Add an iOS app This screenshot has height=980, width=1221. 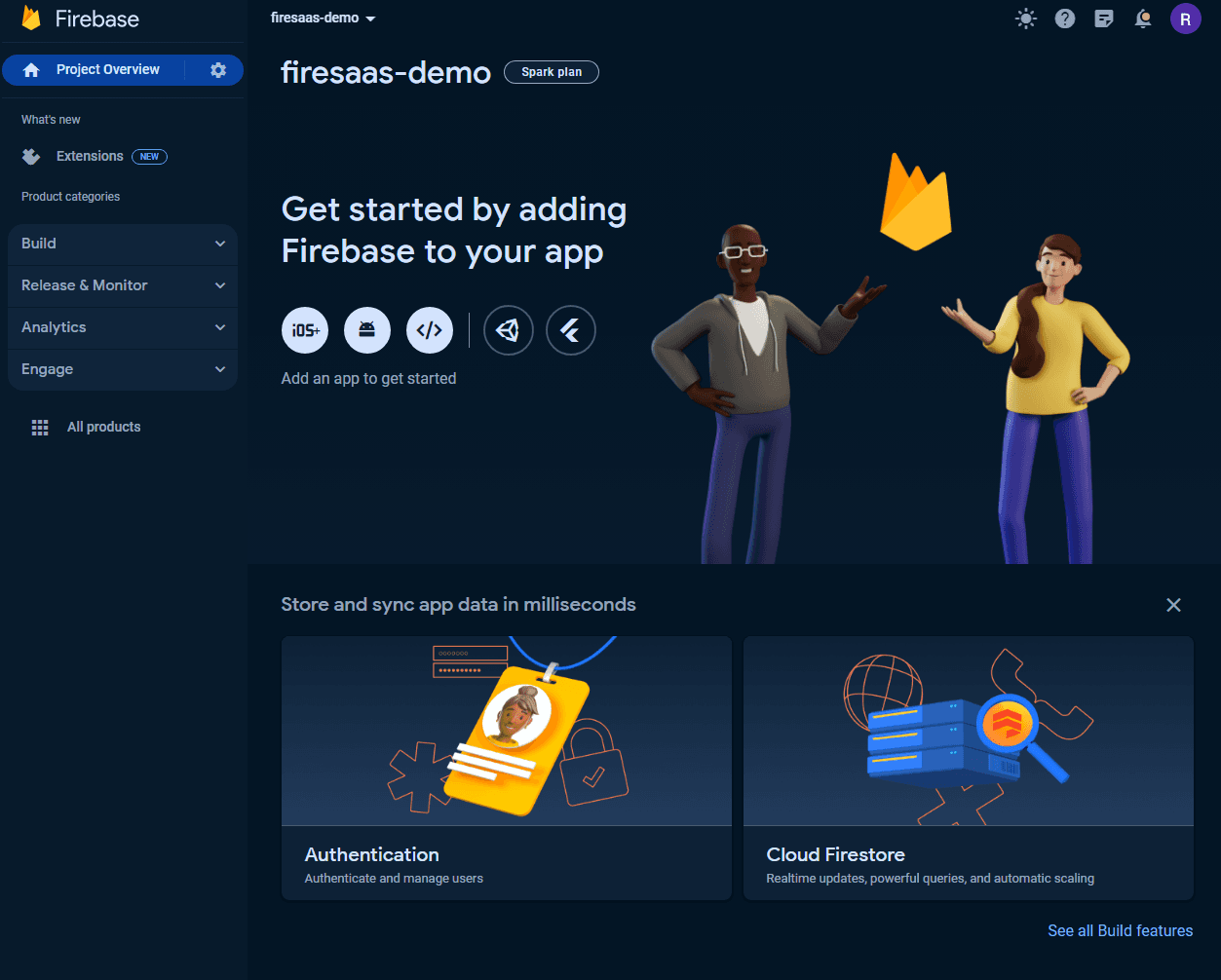coord(305,330)
